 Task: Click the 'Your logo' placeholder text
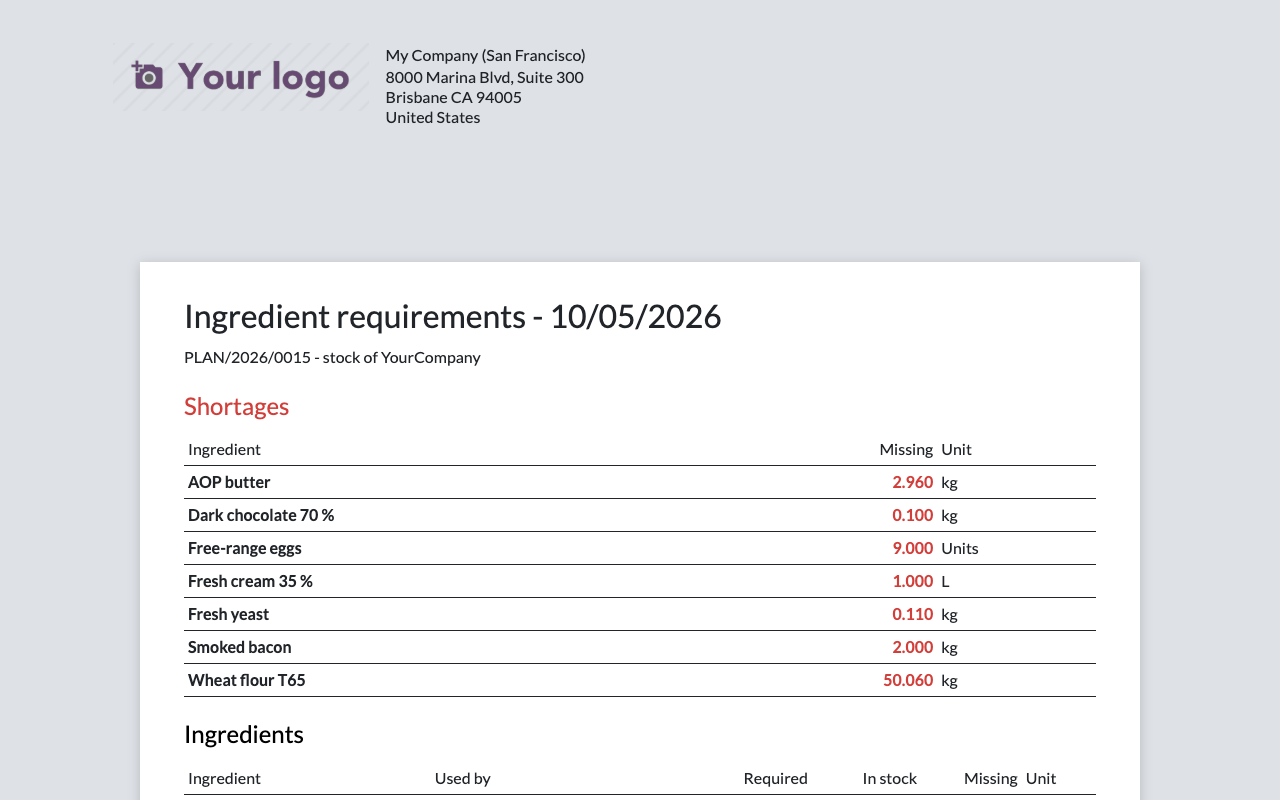pos(264,77)
